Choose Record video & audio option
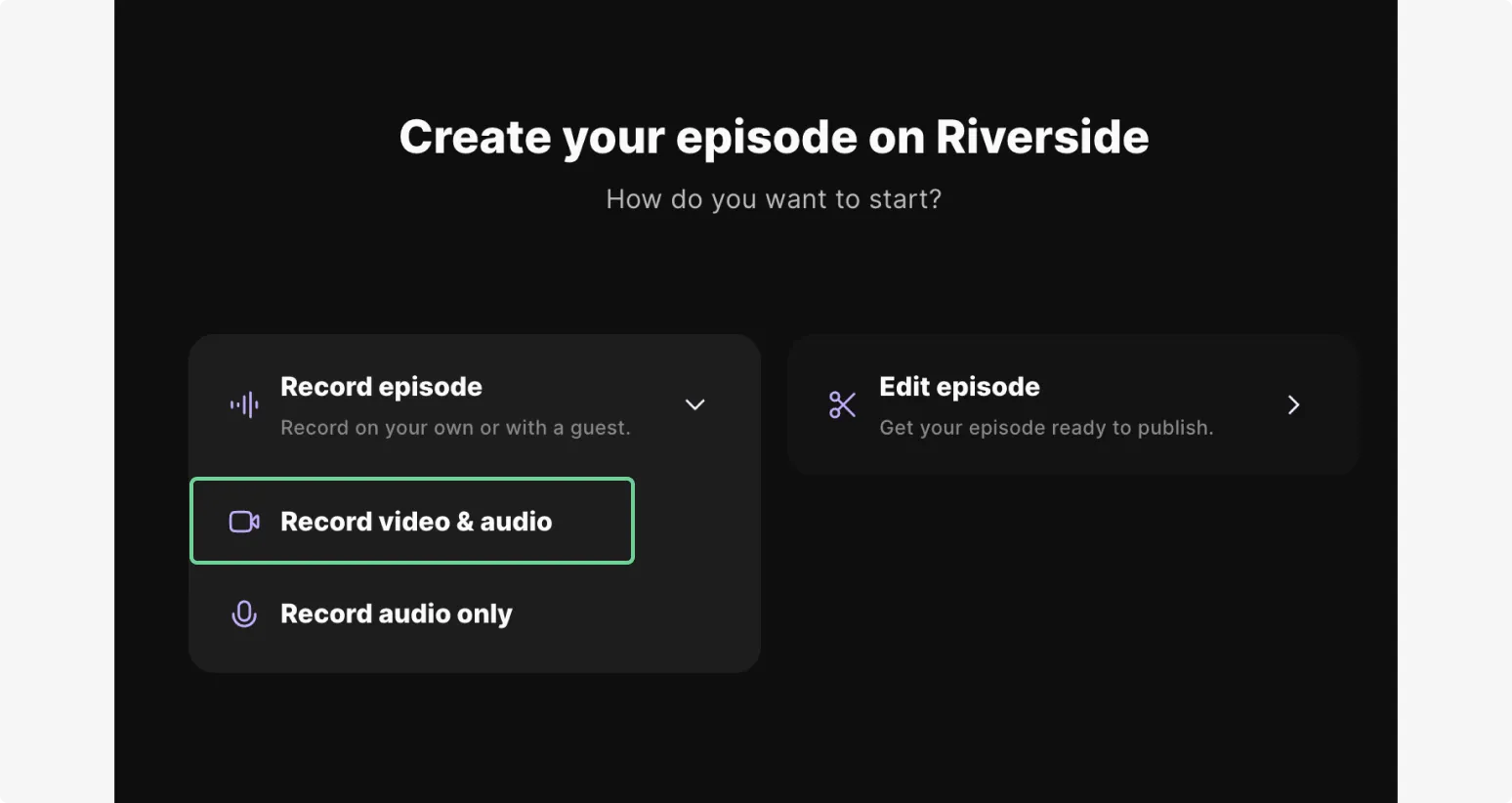This screenshot has height=803, width=1512. click(x=412, y=521)
